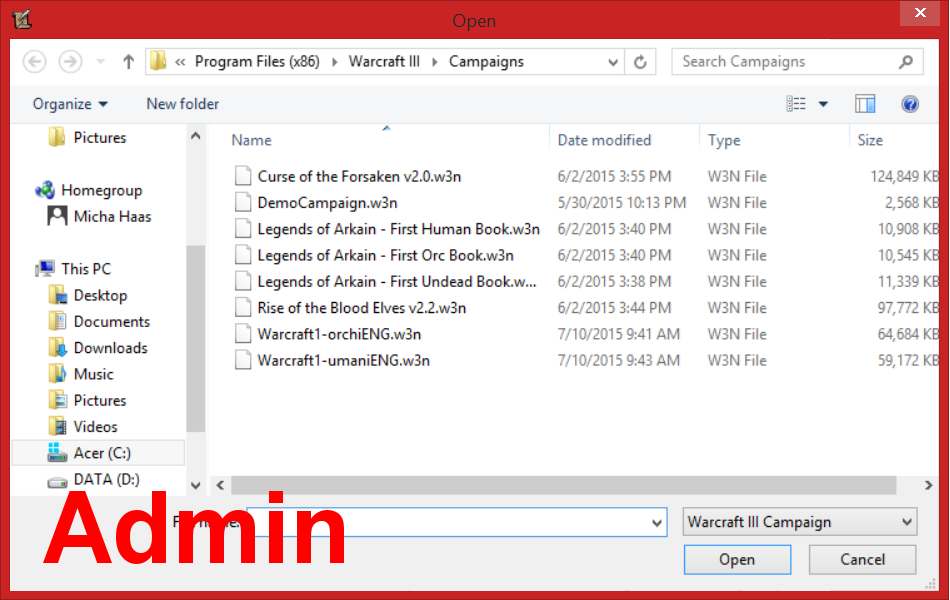The height and width of the screenshot is (600, 950).
Task: Open Music in the navigation pane
Action: [x=93, y=375]
